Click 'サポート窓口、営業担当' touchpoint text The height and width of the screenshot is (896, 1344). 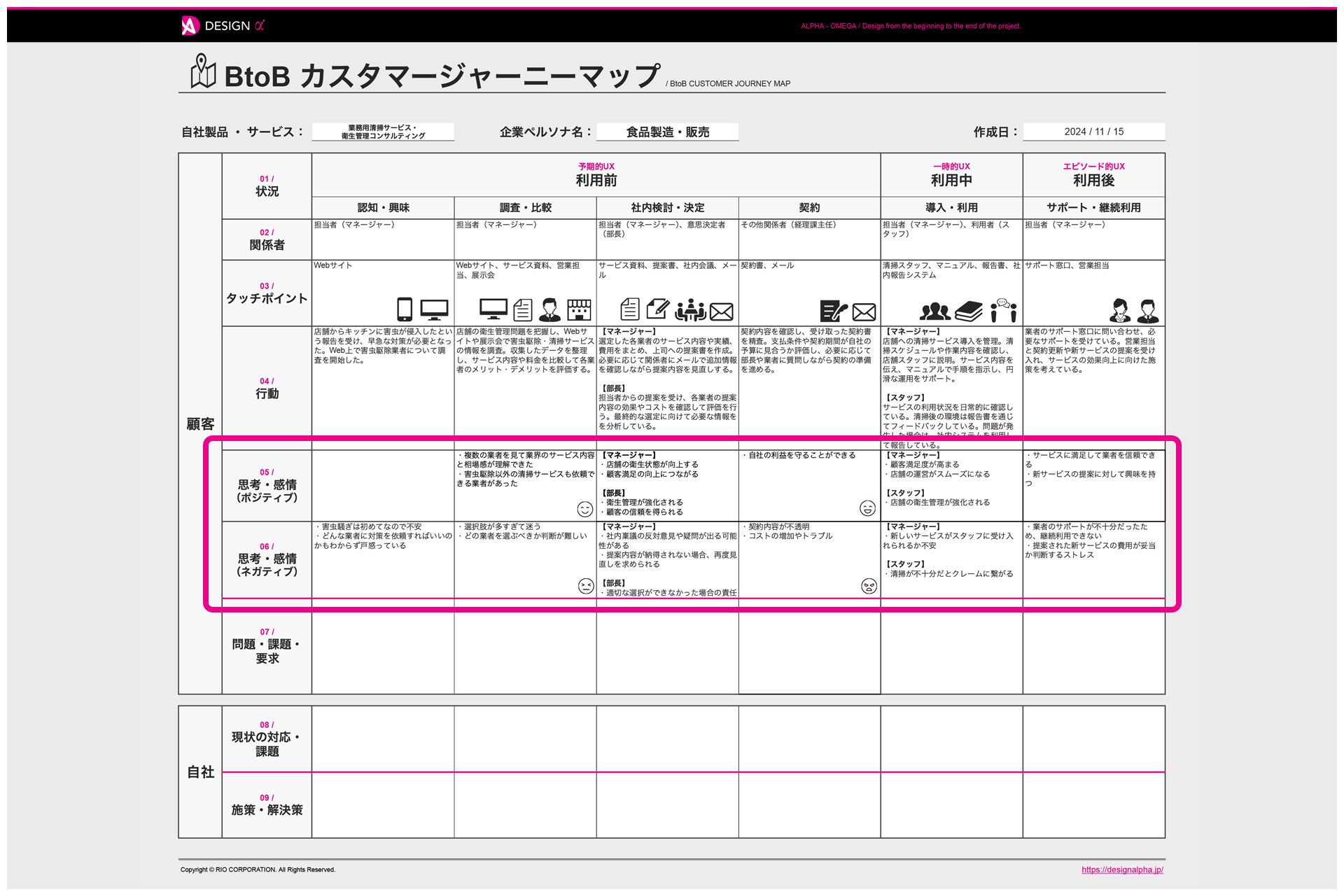tap(1067, 265)
